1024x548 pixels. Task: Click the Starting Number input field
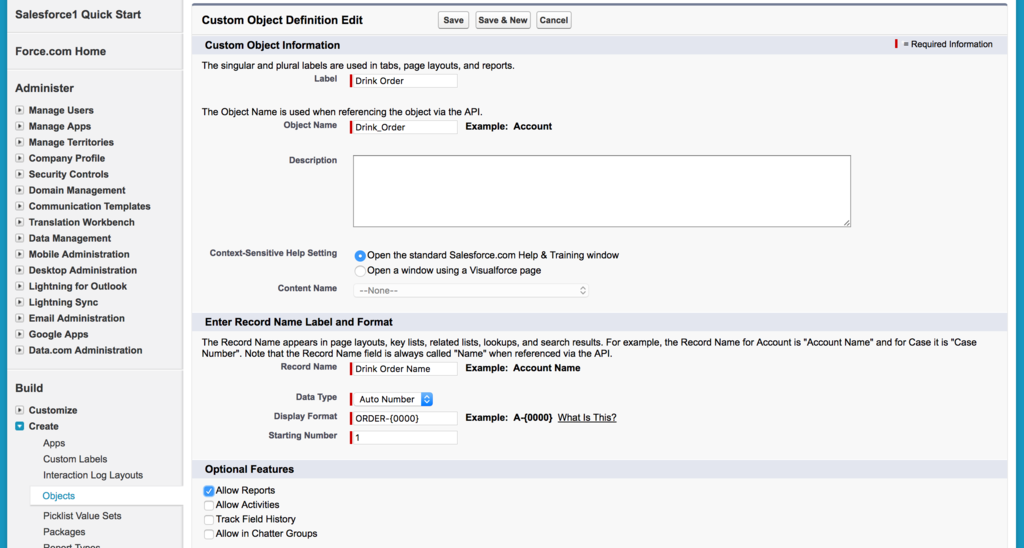click(x=404, y=438)
